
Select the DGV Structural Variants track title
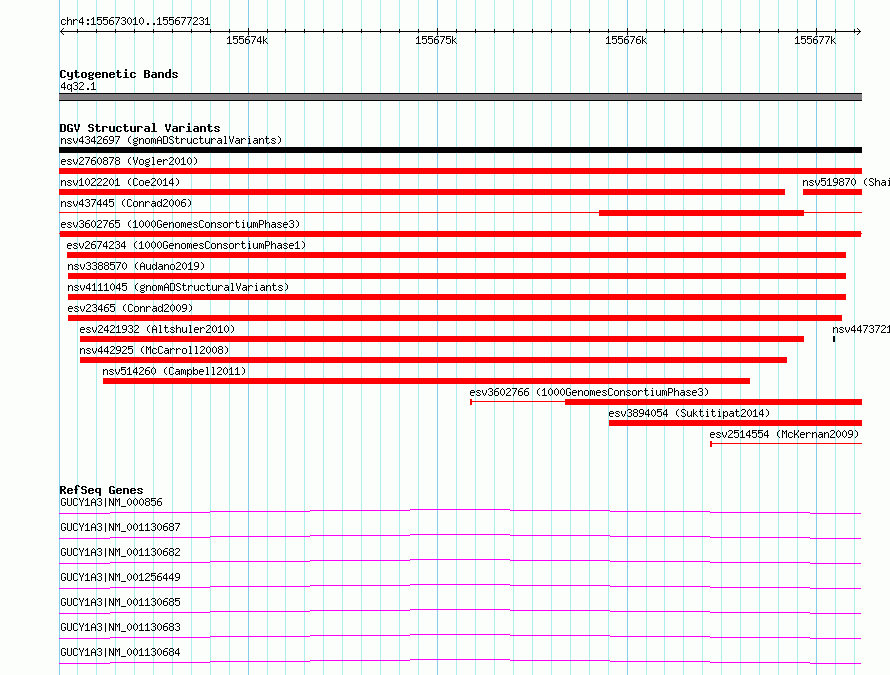pos(140,128)
